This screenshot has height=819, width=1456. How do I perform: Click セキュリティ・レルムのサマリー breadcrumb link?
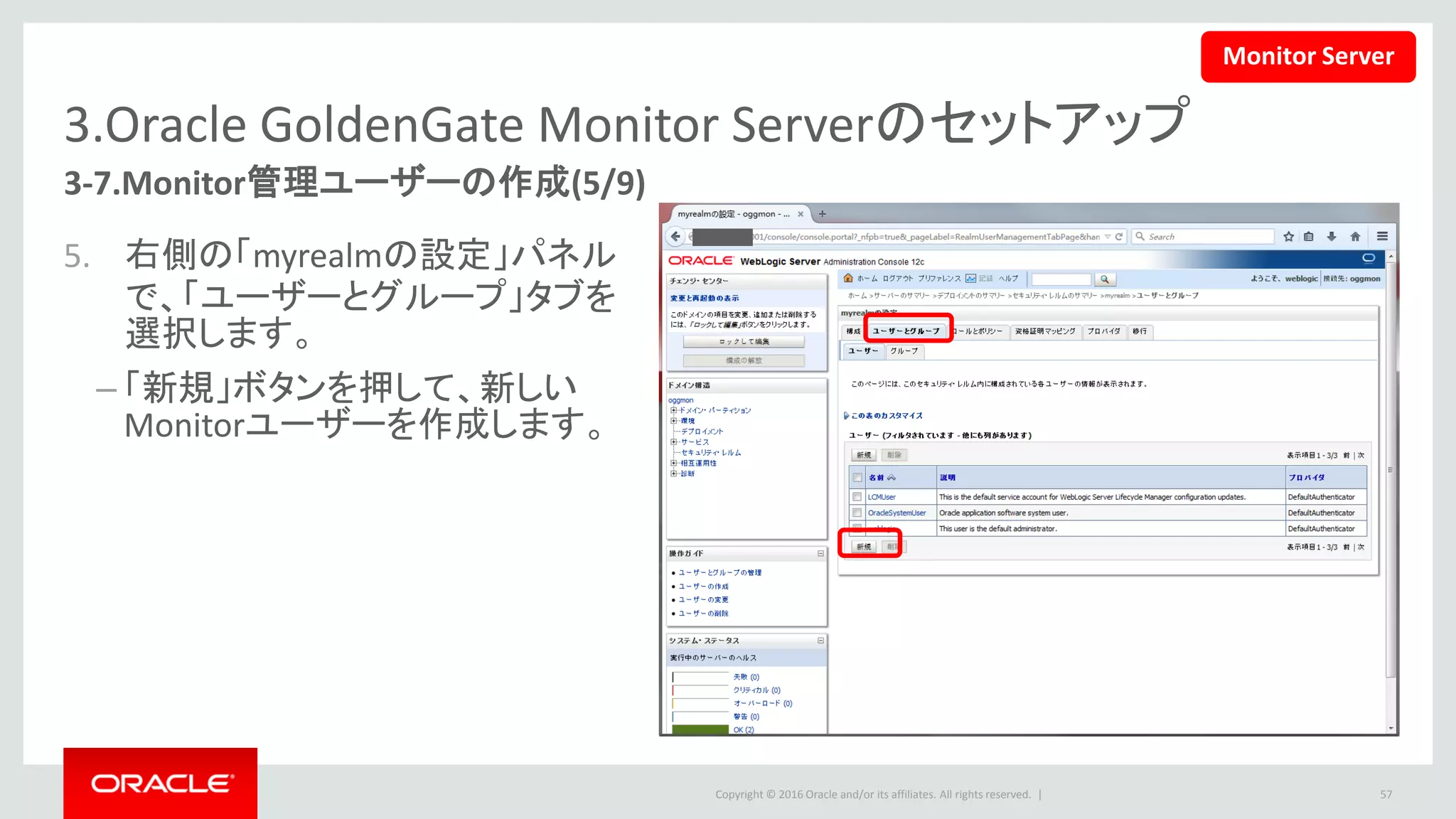(x=1054, y=296)
